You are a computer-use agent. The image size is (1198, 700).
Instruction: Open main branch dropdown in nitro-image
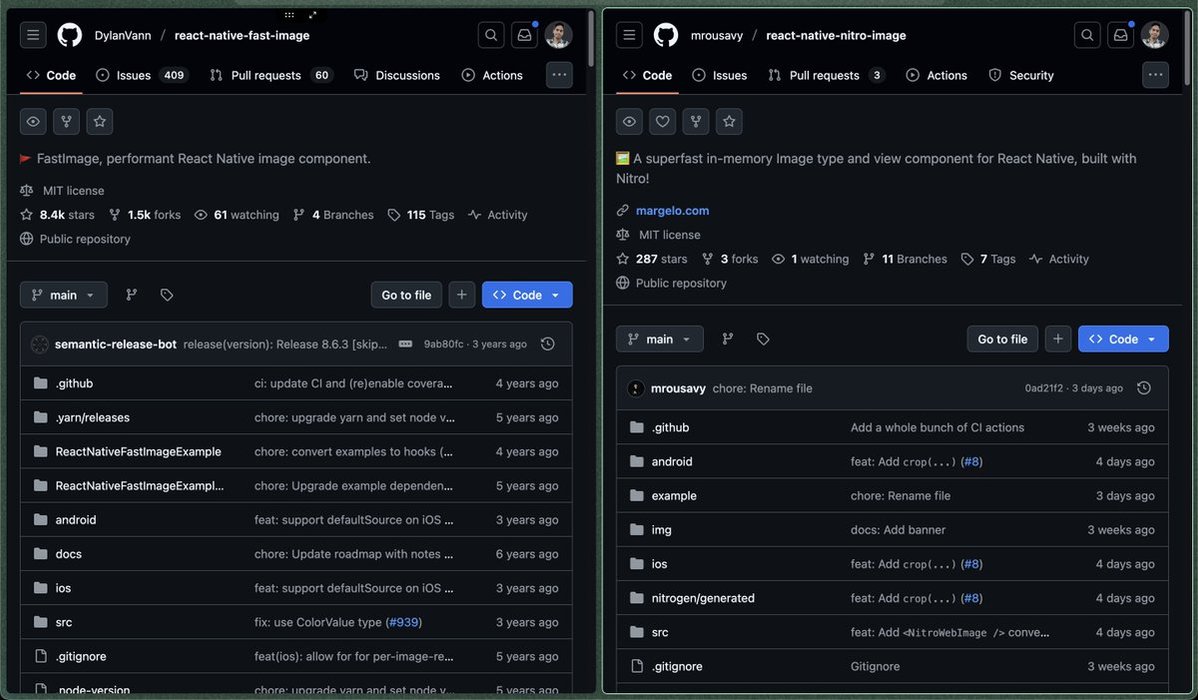(659, 339)
